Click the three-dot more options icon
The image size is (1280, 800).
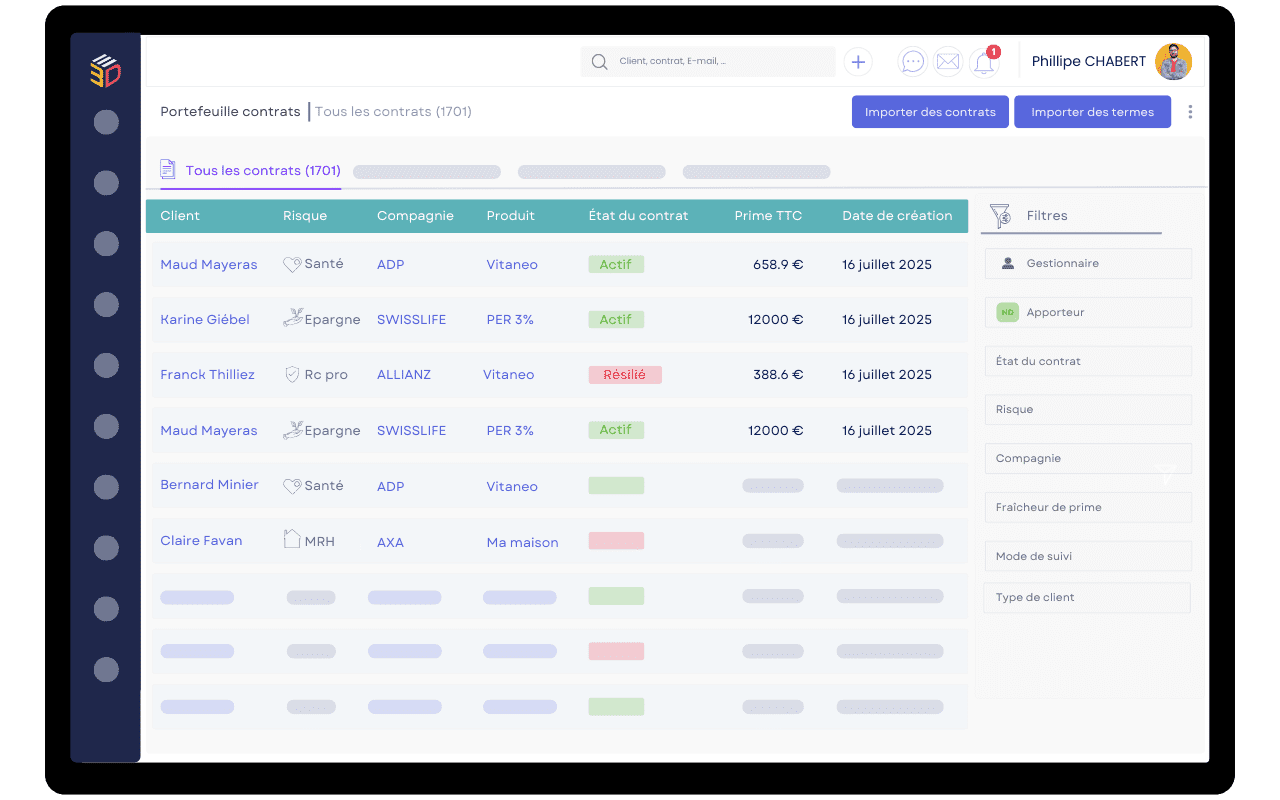coord(1190,112)
